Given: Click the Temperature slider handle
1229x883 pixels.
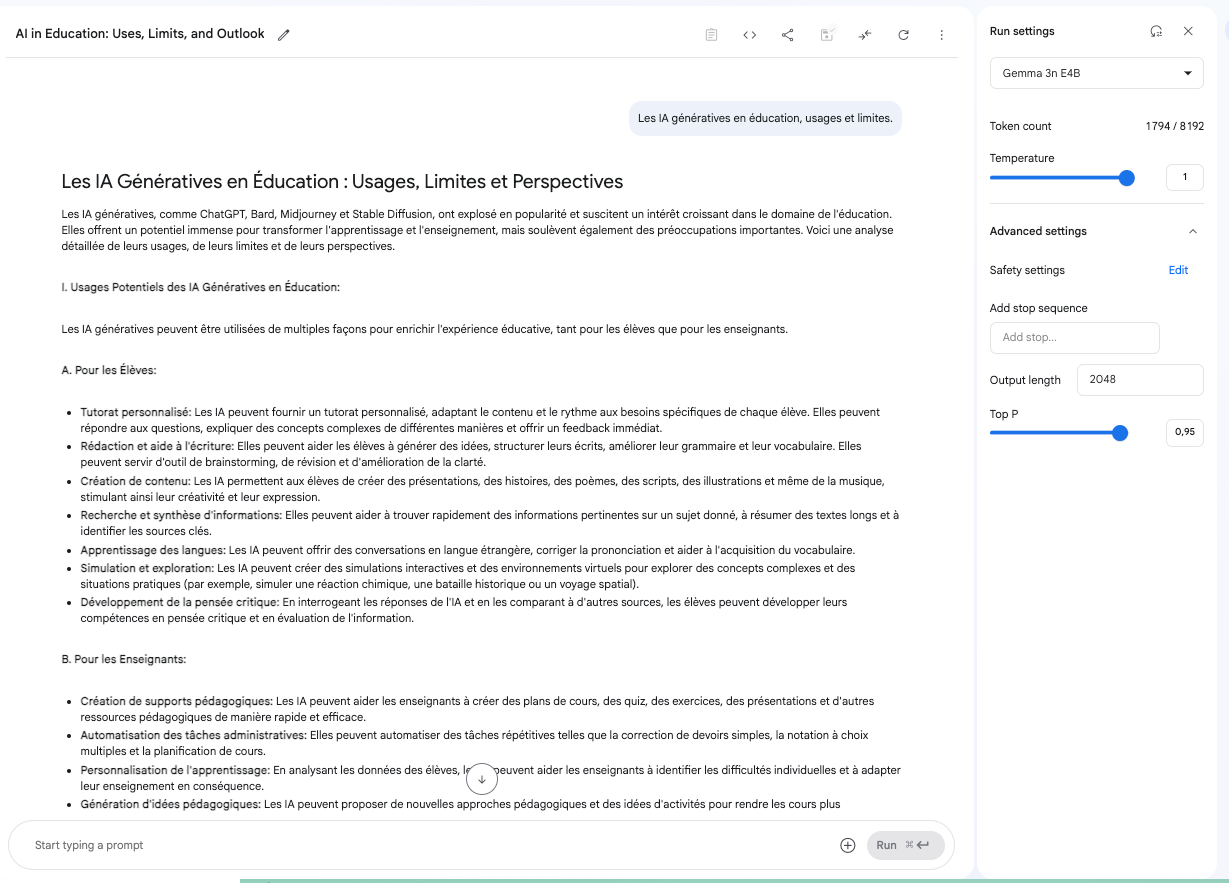Looking at the screenshot, I should pos(1127,178).
